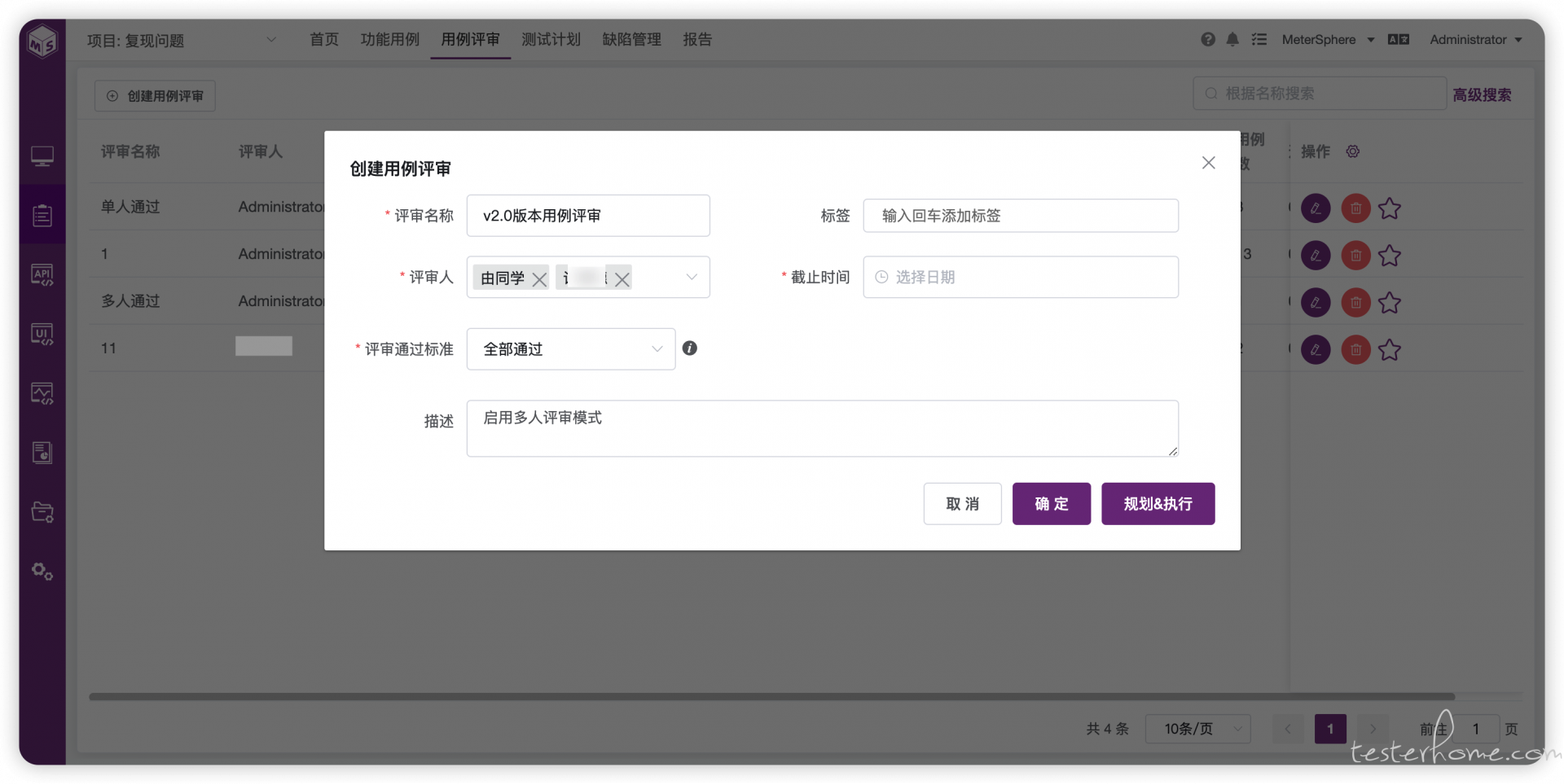This screenshot has height=784, width=1564.
Task: Delete the 单人通过 review row
Action: (1355, 208)
